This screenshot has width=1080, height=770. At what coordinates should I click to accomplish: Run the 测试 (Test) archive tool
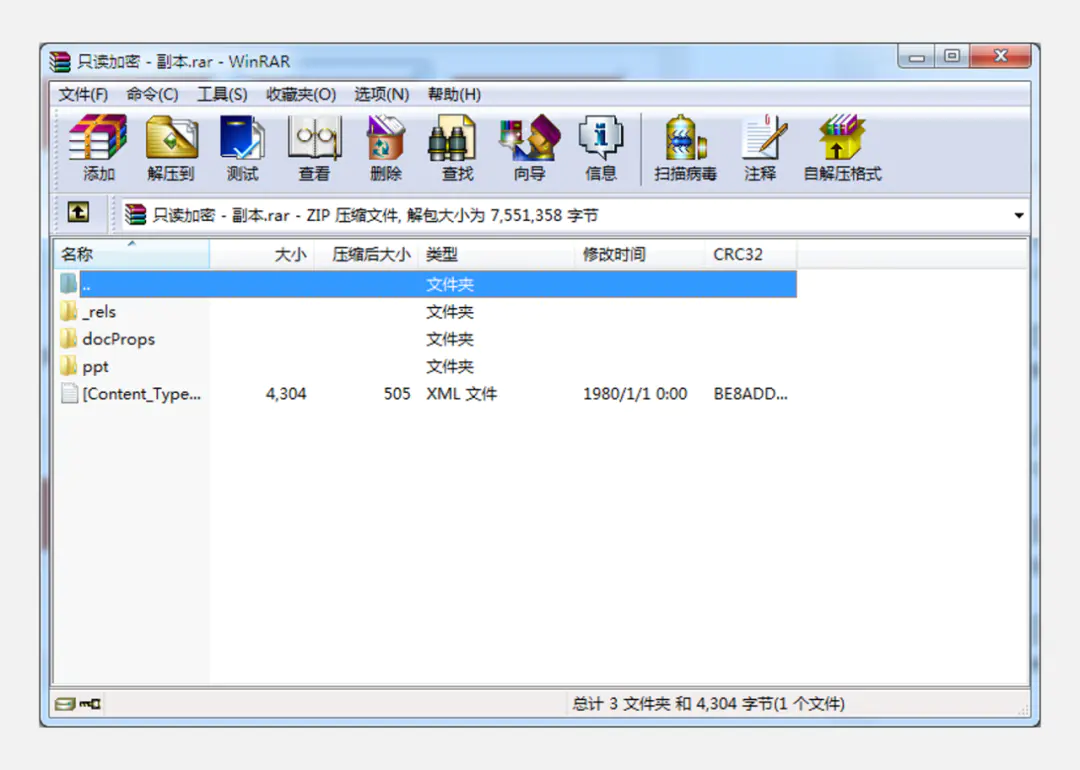242,147
